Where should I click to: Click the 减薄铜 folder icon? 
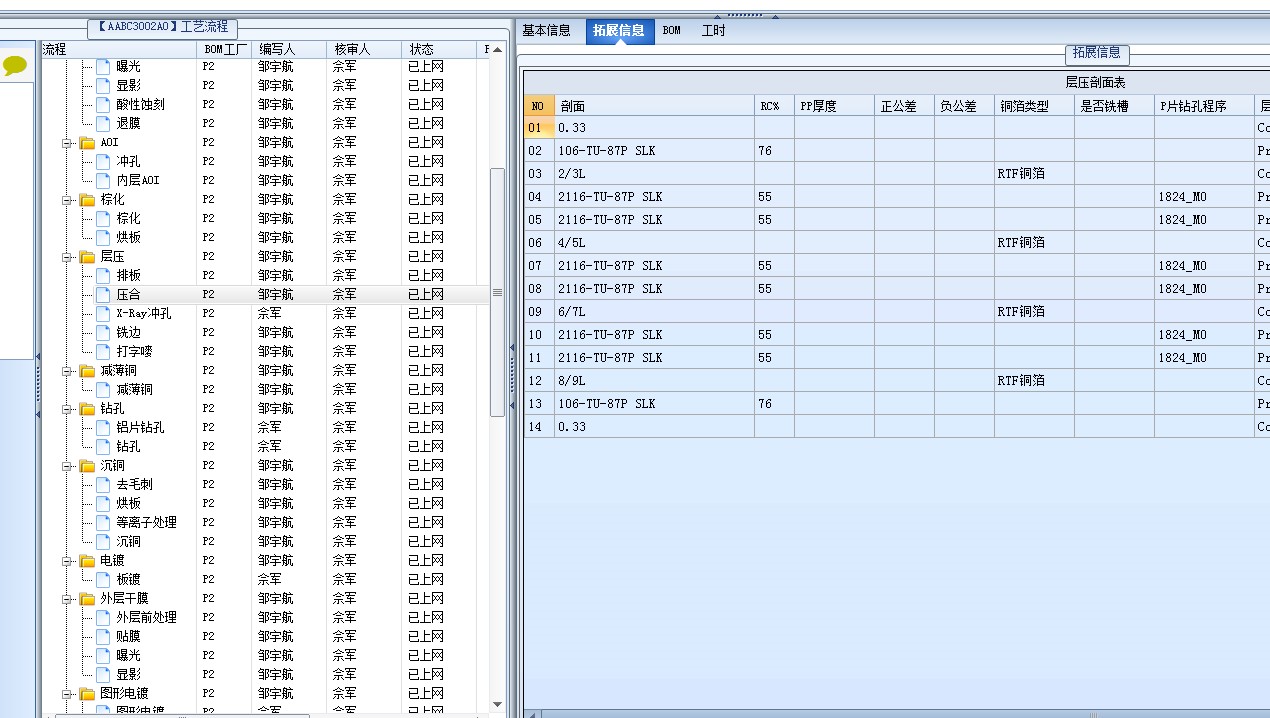[x=87, y=371]
